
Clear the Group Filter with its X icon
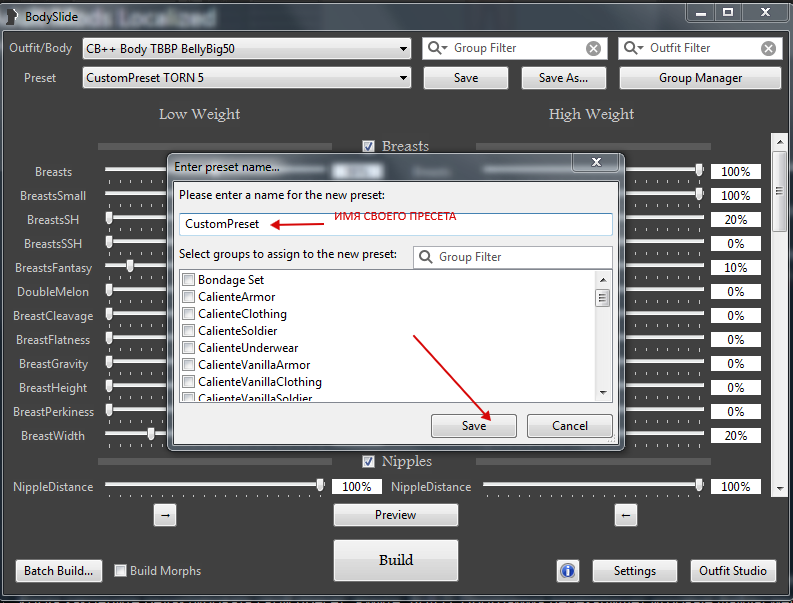pos(594,48)
